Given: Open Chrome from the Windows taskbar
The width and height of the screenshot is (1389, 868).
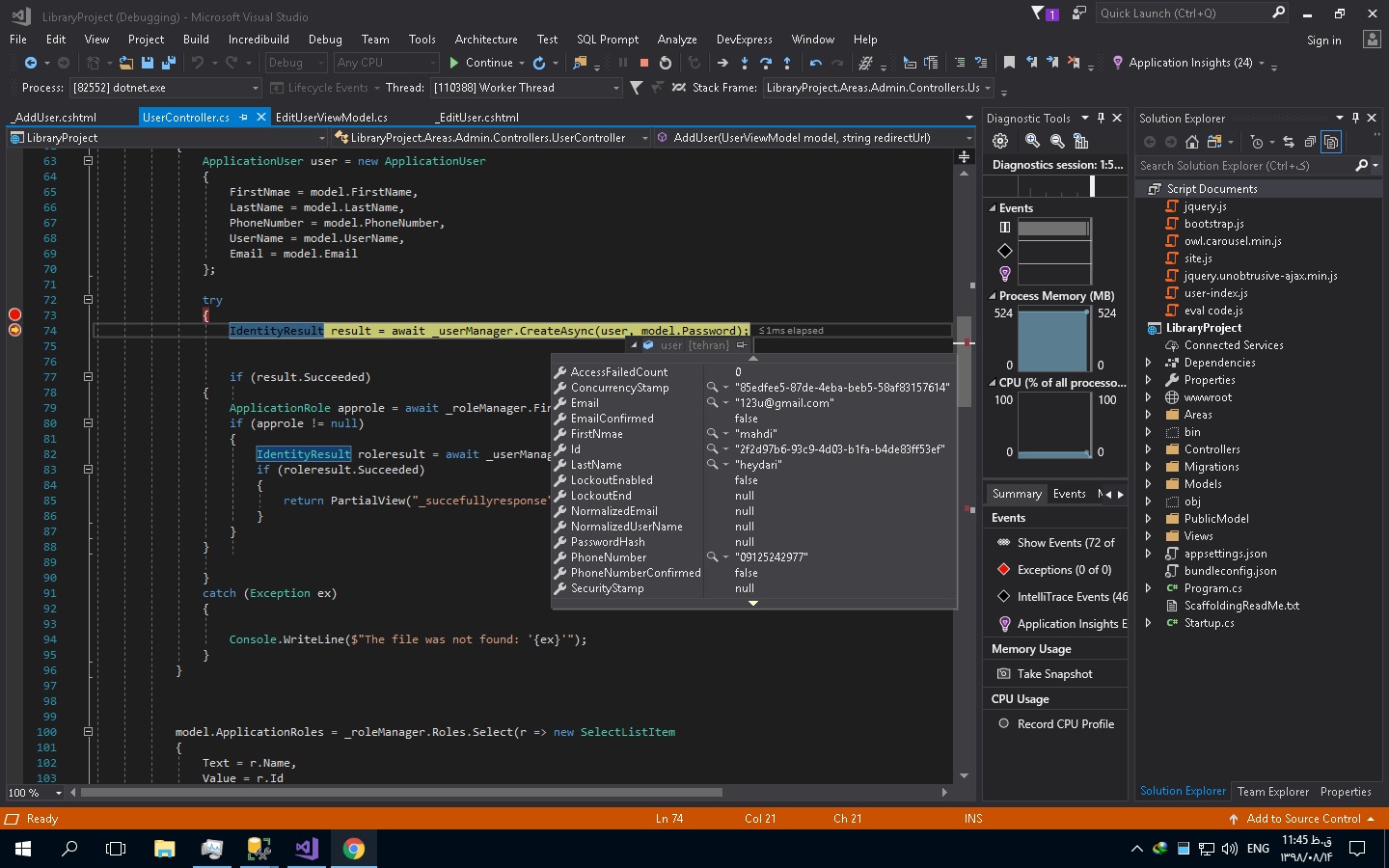Looking at the screenshot, I should [x=354, y=849].
